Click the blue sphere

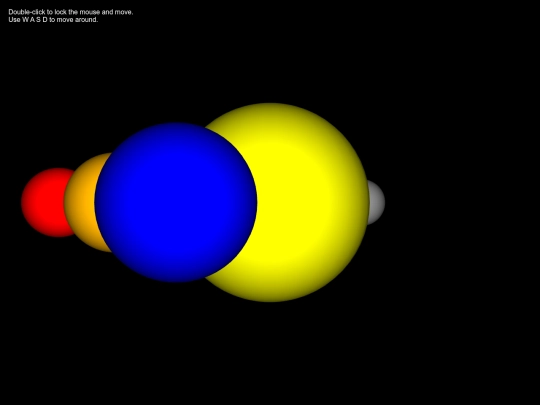tap(176, 202)
